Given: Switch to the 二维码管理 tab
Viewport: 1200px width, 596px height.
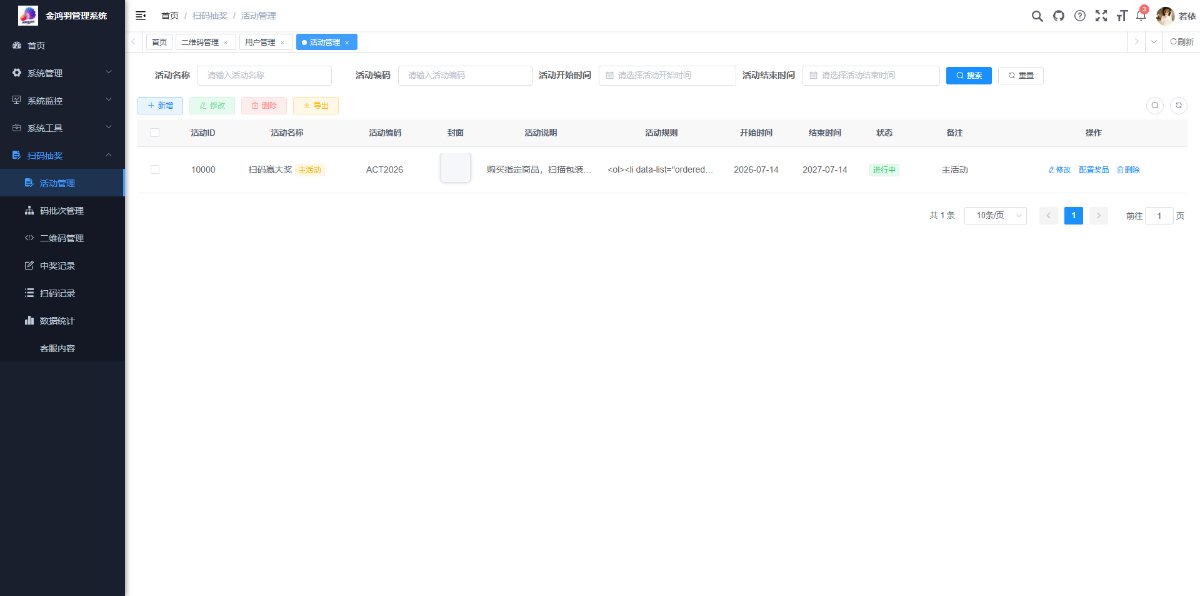Looking at the screenshot, I should click(x=204, y=42).
